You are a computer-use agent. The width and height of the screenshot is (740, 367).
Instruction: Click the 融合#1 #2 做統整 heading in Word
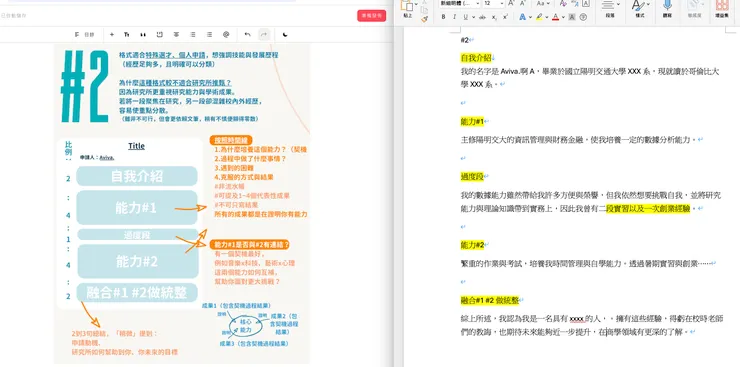[489, 300]
